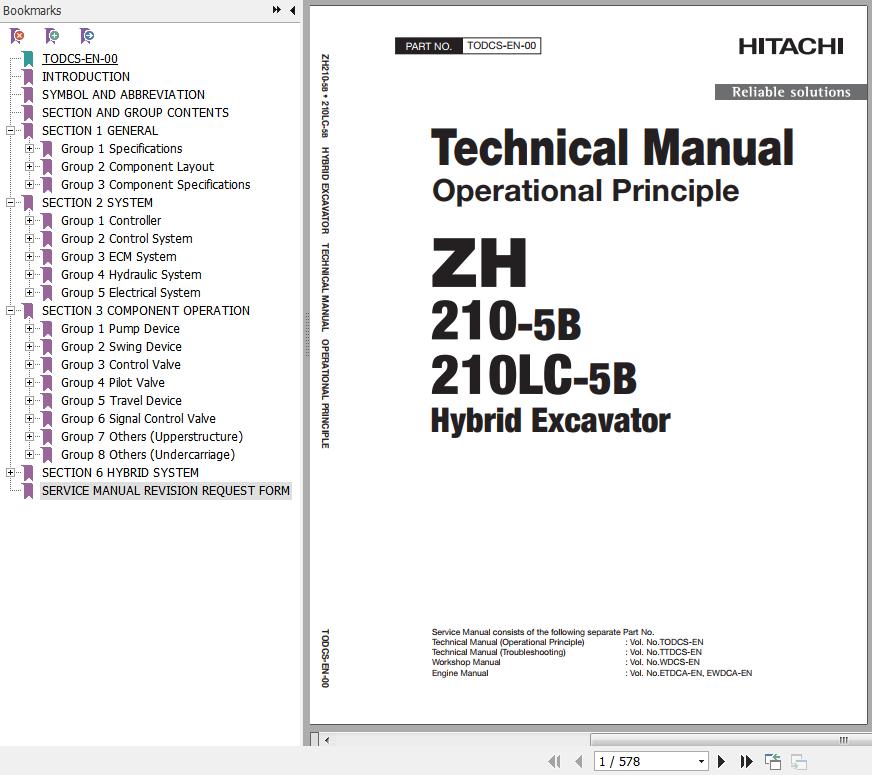The image size is (872, 775).
Task: Collapse the bookmarks panel with left triangle
Action: coord(293,10)
